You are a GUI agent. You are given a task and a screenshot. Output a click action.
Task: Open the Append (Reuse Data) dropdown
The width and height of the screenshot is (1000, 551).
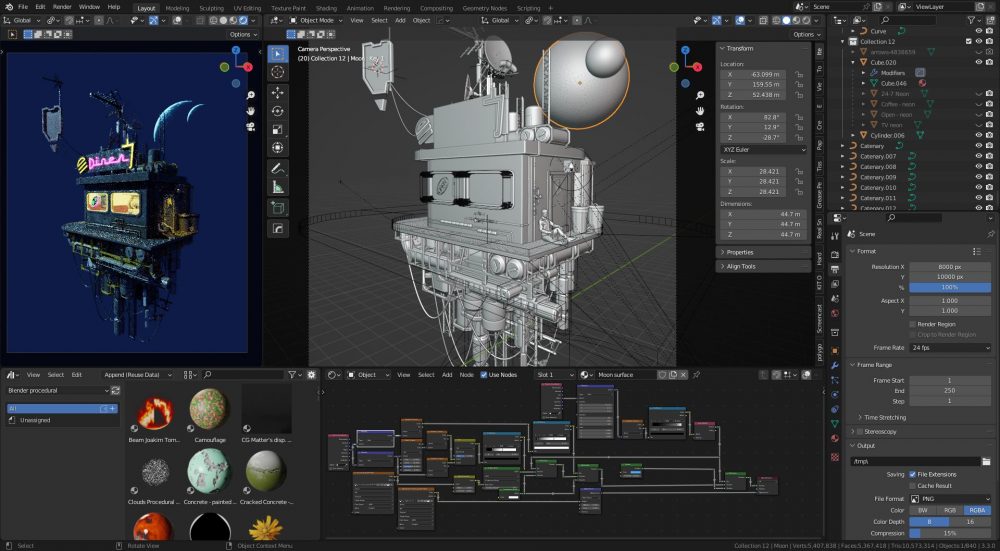pyautogui.click(x=138, y=375)
